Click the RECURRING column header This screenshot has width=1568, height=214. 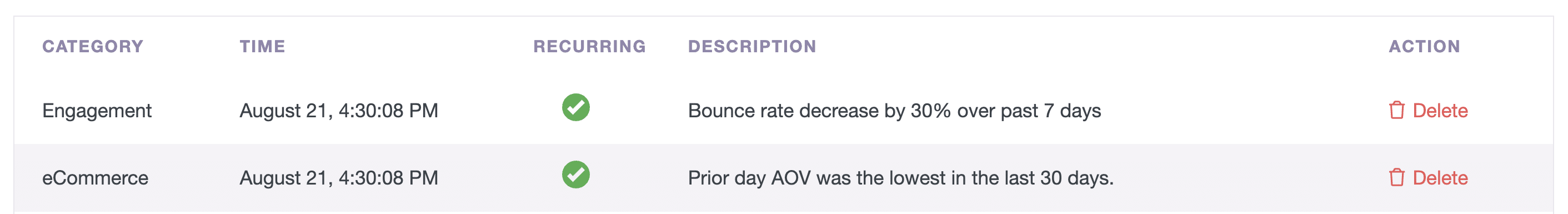click(589, 46)
